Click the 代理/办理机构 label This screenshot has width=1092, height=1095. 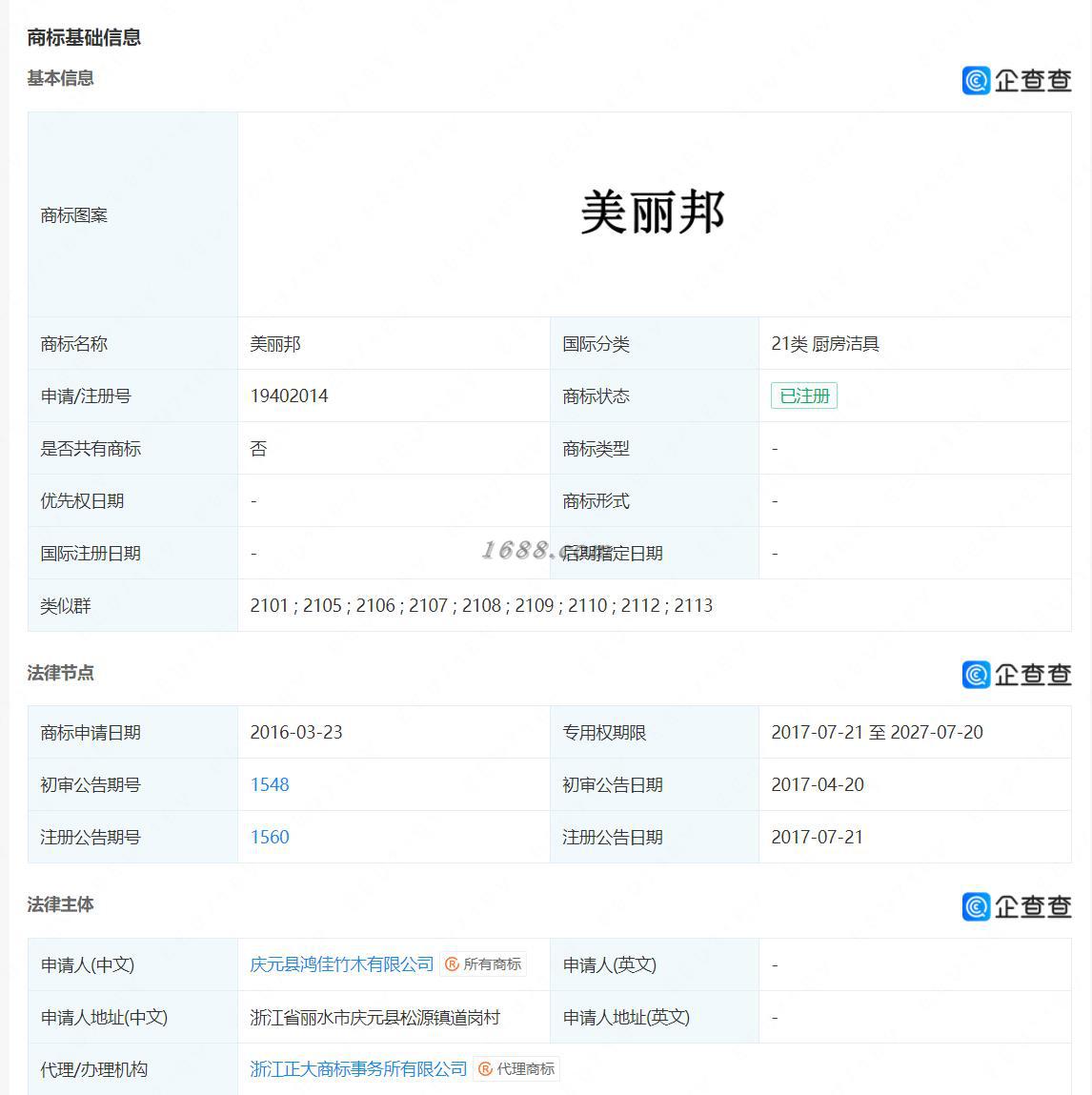pos(94,1069)
